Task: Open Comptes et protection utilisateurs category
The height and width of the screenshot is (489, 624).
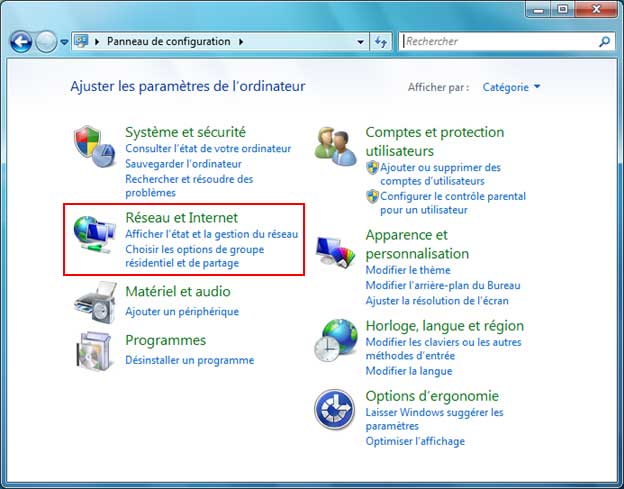Action: click(x=435, y=141)
